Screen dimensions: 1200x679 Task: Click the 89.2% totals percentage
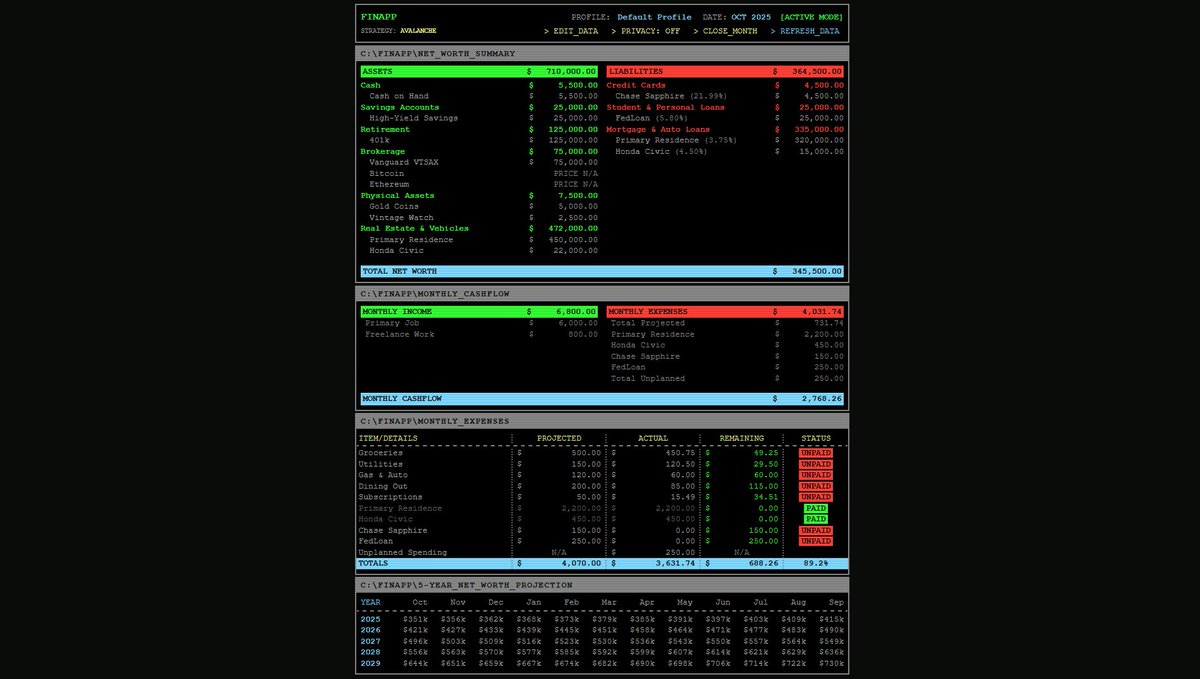click(x=816, y=563)
